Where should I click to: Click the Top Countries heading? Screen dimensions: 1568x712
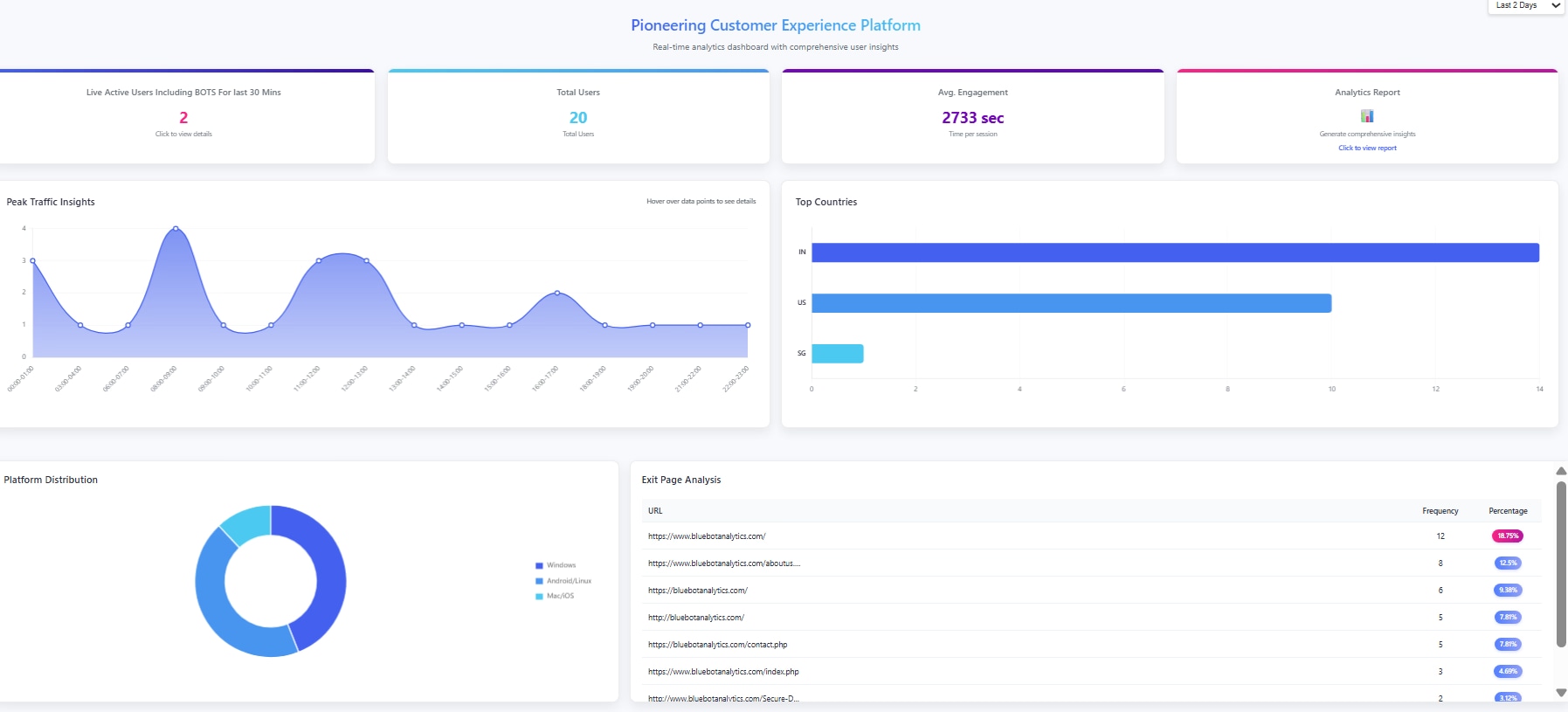tap(826, 202)
